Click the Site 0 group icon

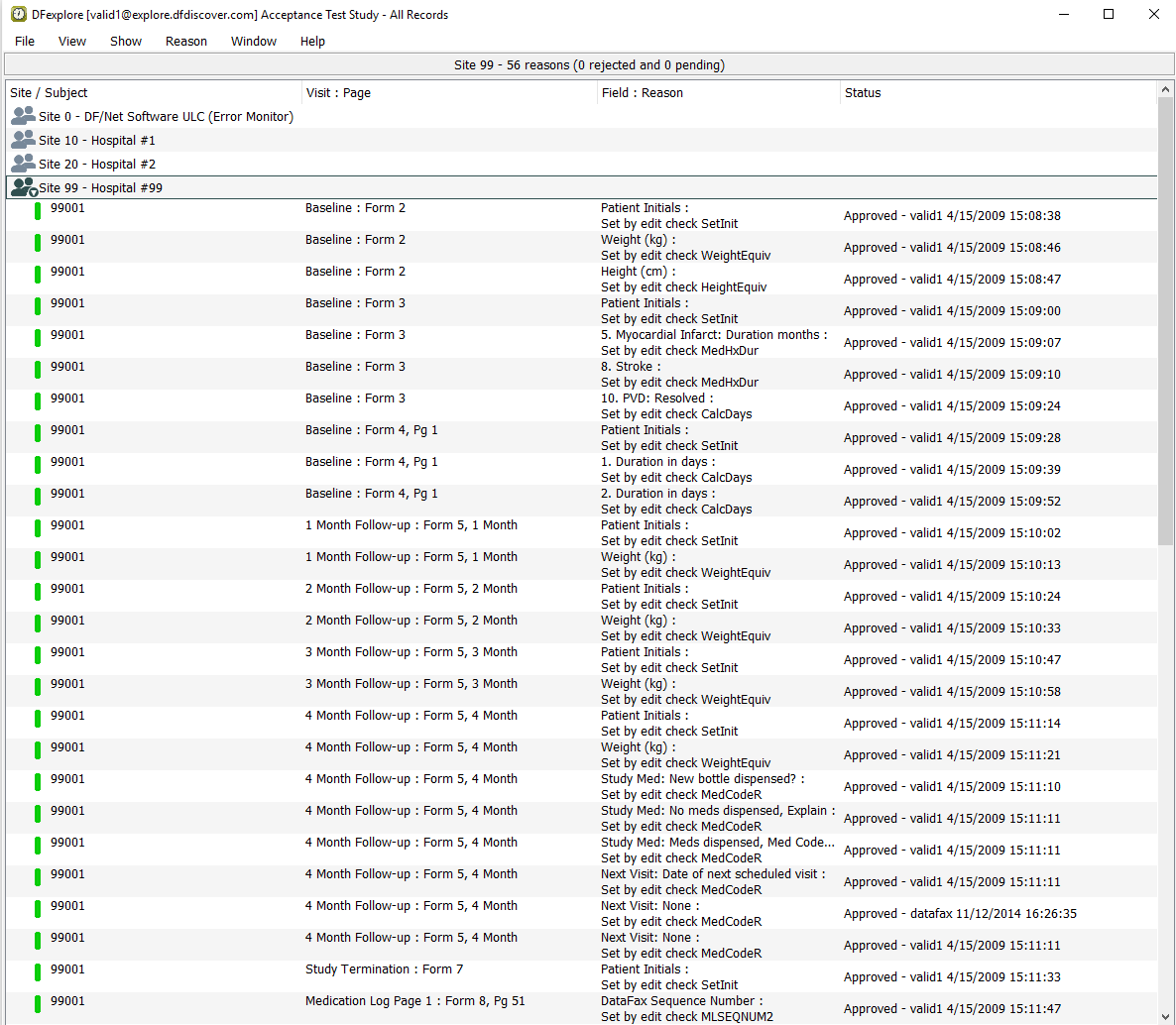[23, 116]
